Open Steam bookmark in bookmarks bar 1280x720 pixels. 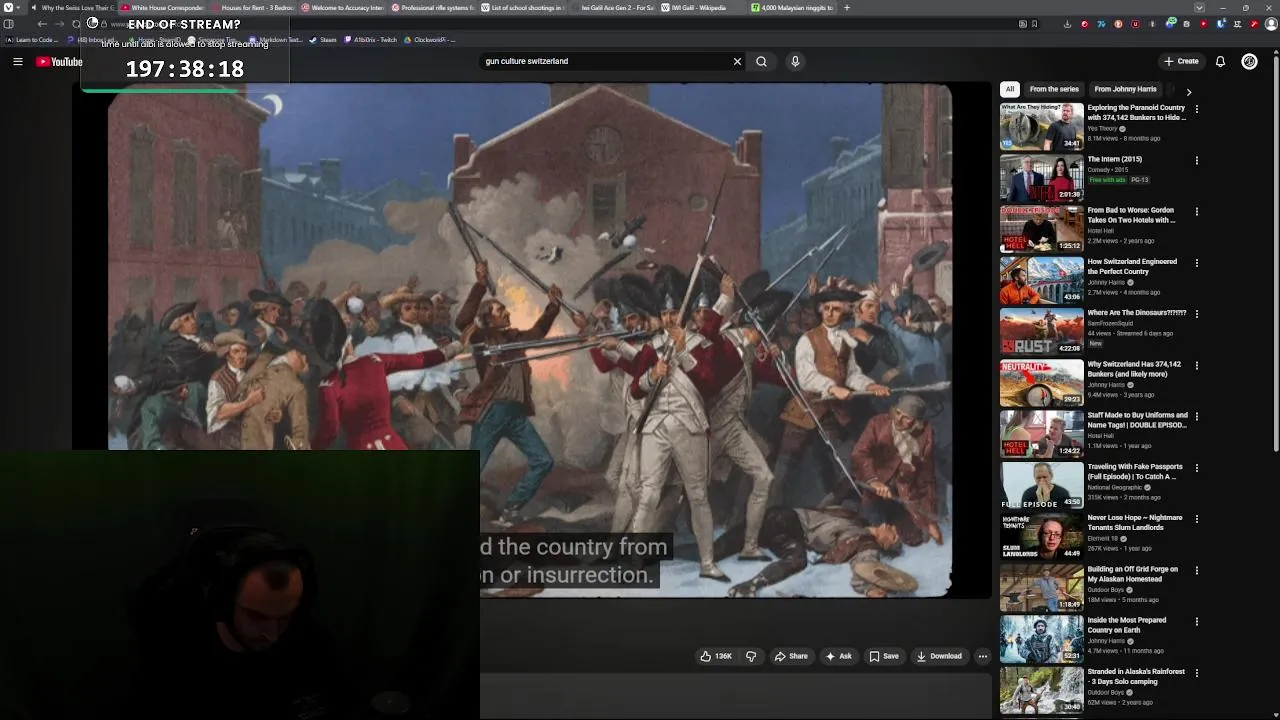click(x=324, y=40)
